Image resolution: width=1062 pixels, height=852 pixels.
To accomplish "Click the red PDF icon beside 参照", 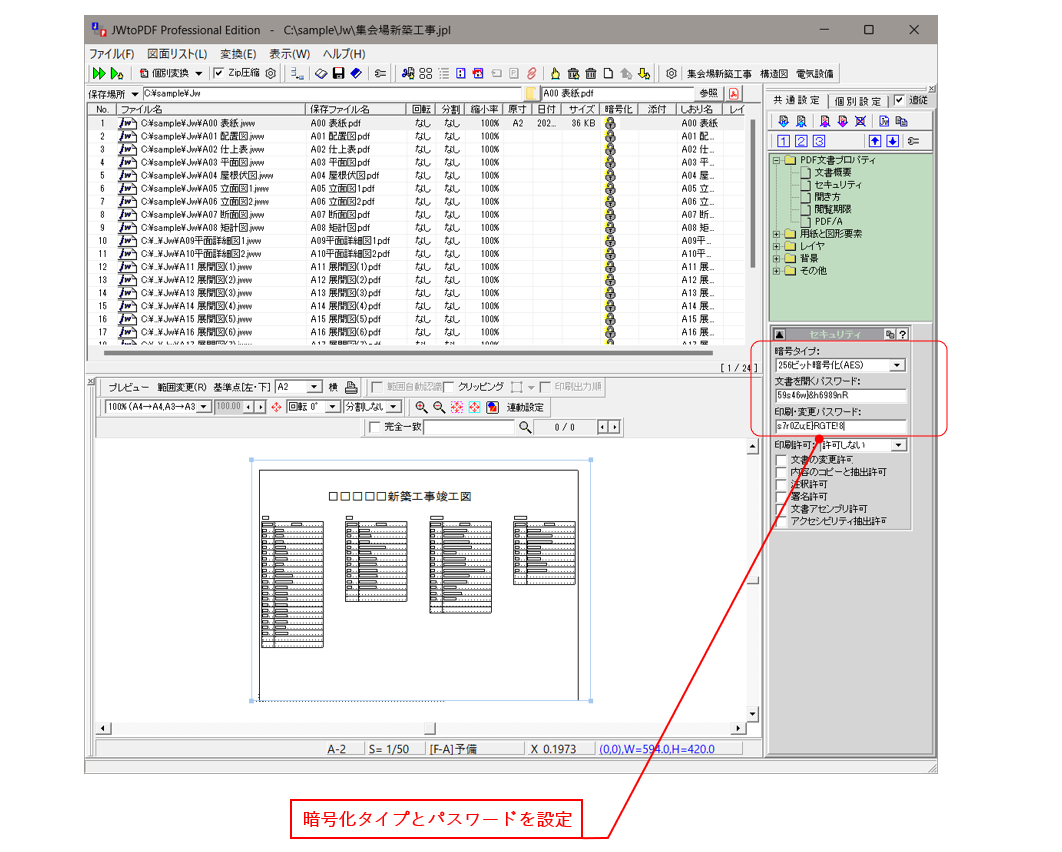I will [733, 93].
